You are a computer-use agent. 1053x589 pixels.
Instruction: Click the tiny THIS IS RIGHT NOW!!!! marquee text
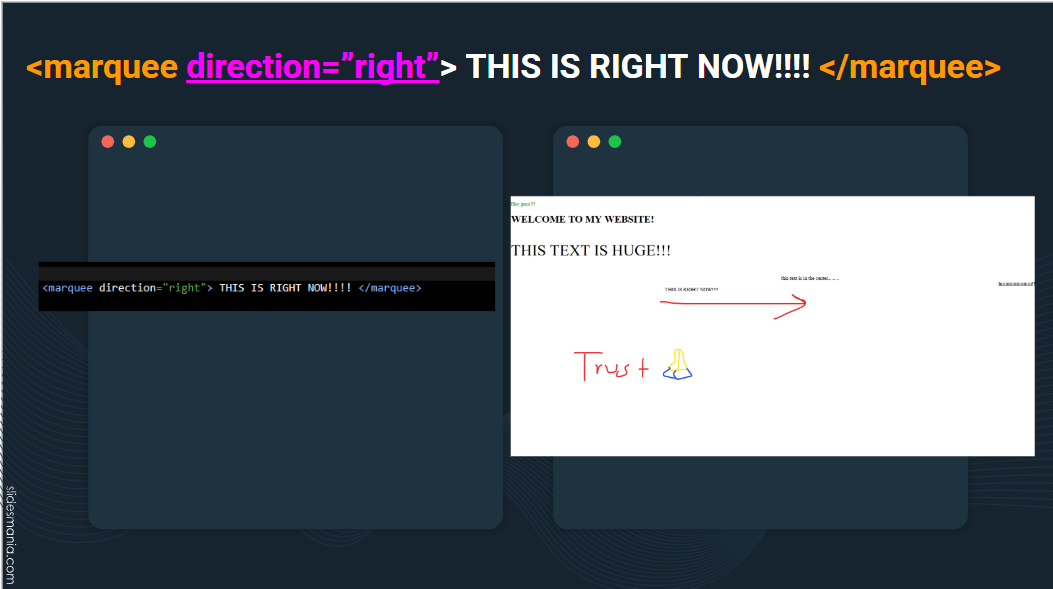692,289
